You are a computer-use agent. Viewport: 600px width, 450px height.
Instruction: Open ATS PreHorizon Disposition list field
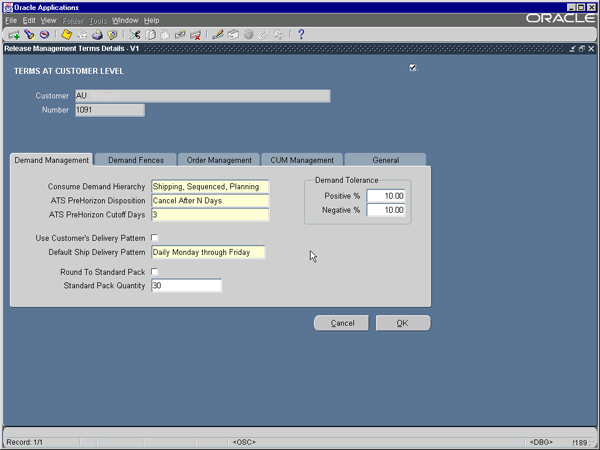click(210, 201)
